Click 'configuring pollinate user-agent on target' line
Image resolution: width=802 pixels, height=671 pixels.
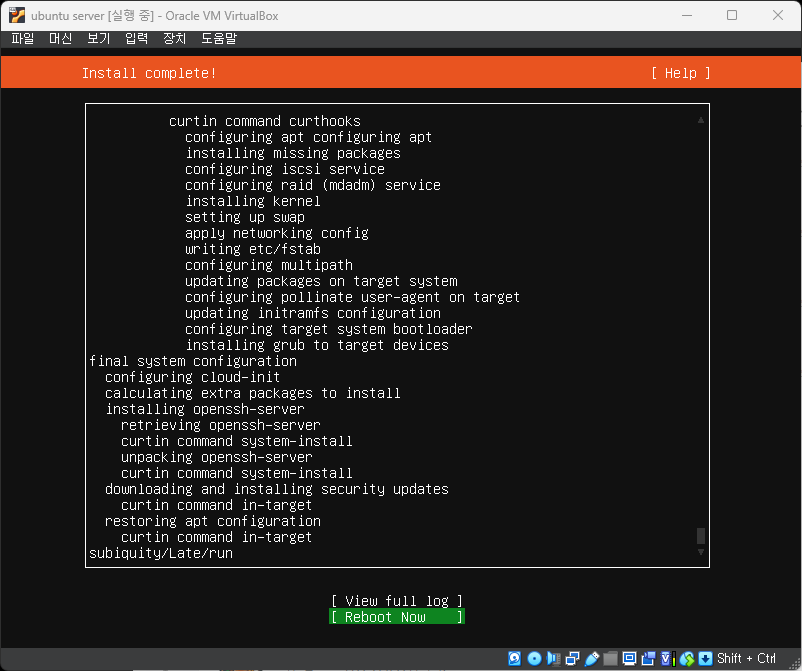click(352, 297)
